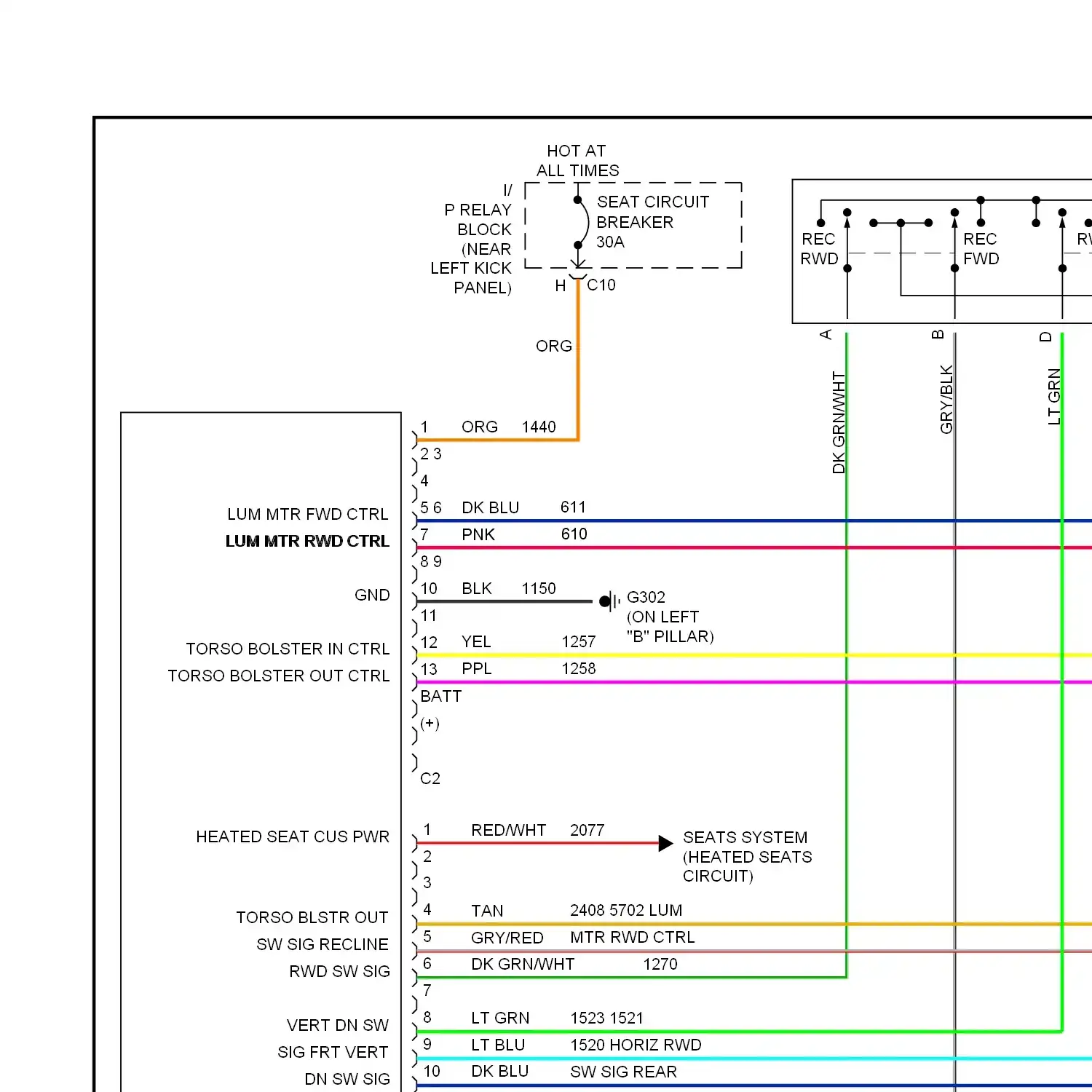This screenshot has width=1092, height=1092.
Task: Click the DK BLU label beside SW SIG REAR
Action: (499, 1072)
